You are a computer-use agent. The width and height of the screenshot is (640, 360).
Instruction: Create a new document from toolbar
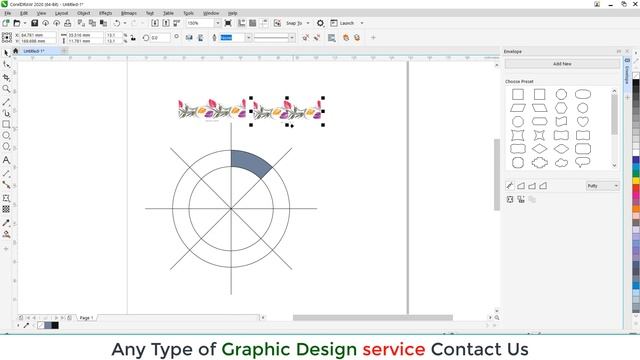pyautogui.click(x=6, y=23)
